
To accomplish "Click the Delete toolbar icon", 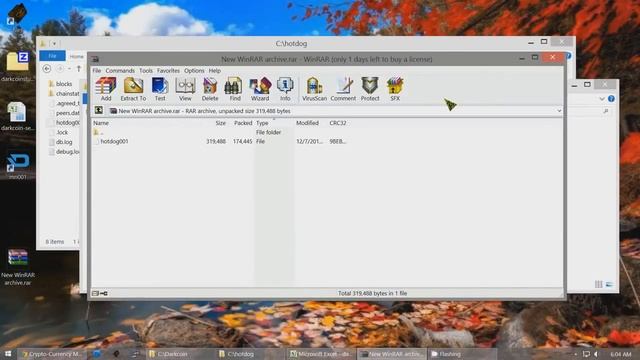I will (210, 89).
